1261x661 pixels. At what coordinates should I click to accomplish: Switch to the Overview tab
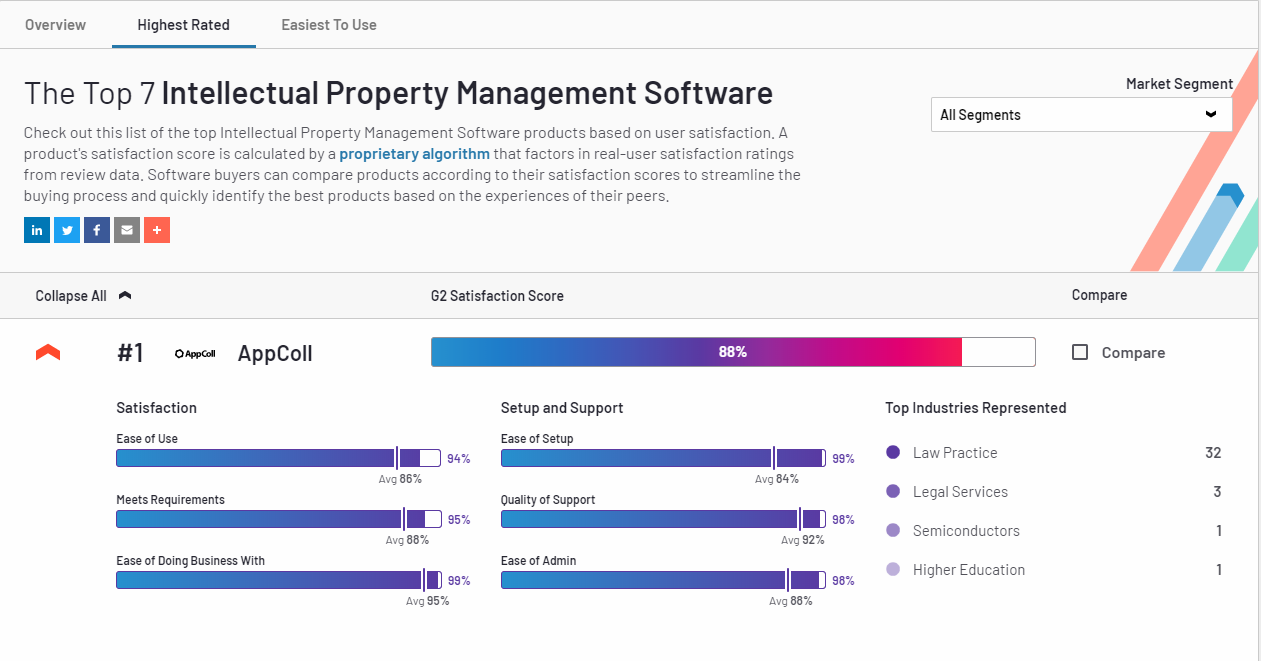pos(56,25)
